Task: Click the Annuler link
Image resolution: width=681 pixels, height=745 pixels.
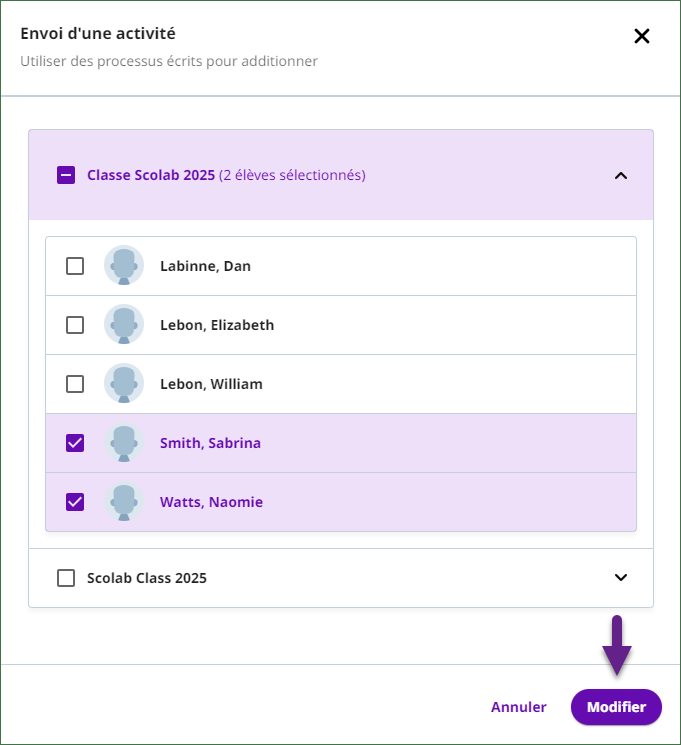Action: [x=518, y=707]
